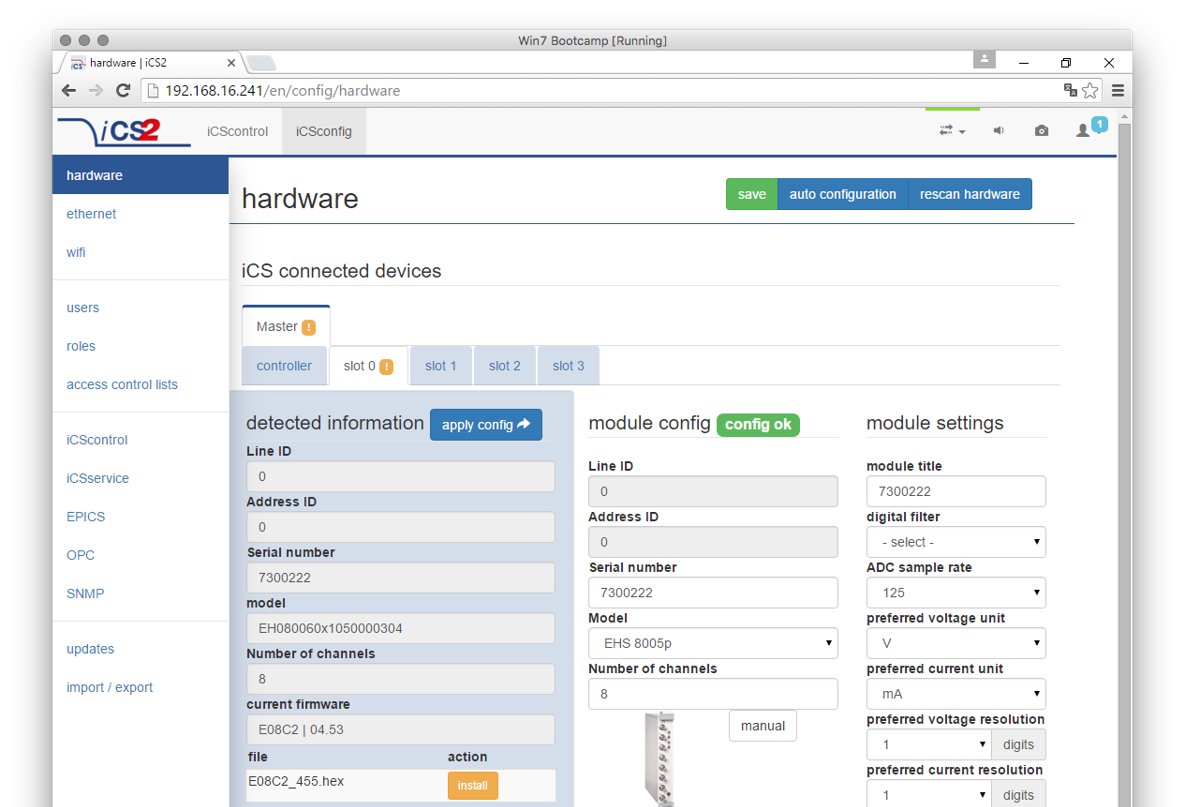Click the iCS2 logo
1185x807 pixels.
point(124,131)
